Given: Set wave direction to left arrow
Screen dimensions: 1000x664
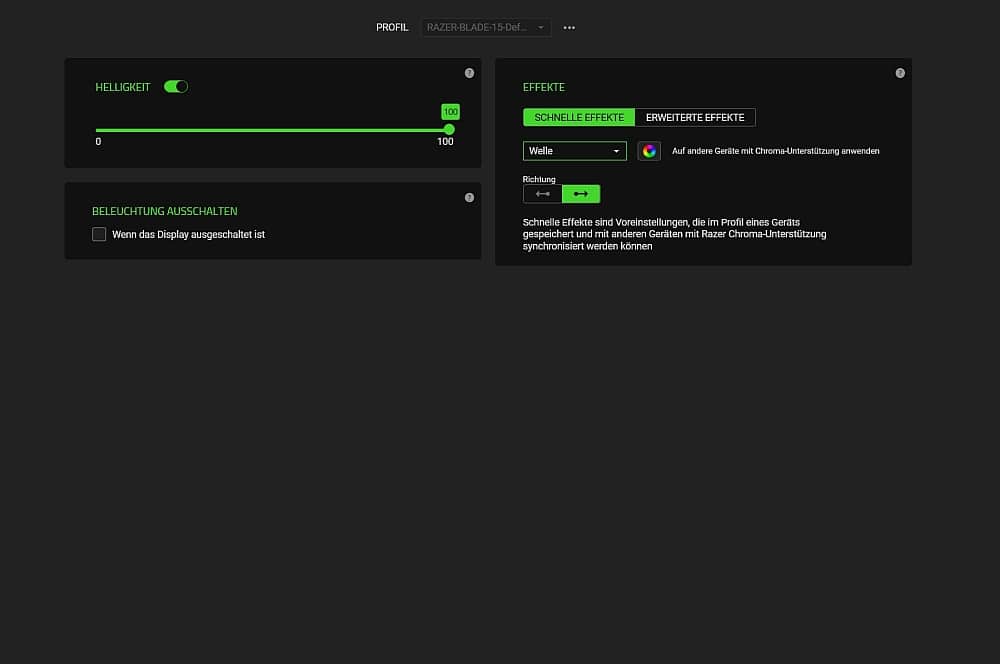Looking at the screenshot, I should 543,194.
